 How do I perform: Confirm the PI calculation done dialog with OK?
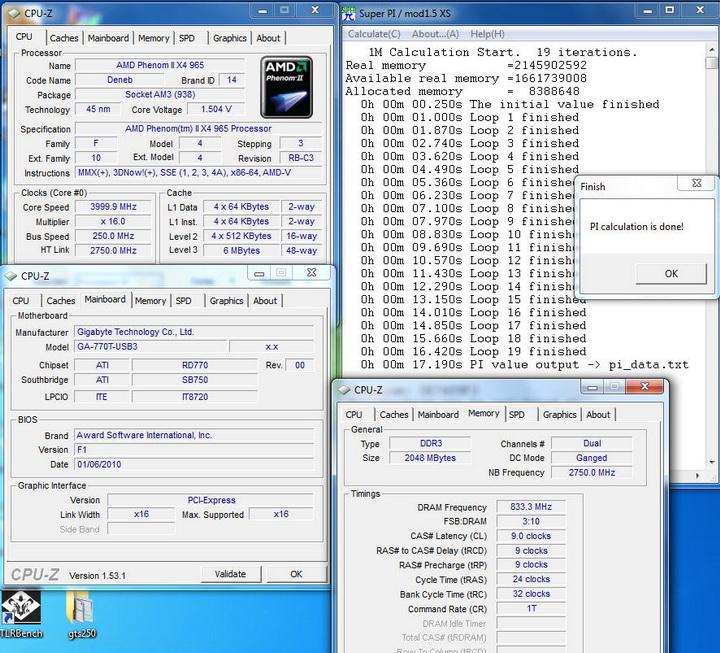(x=671, y=274)
